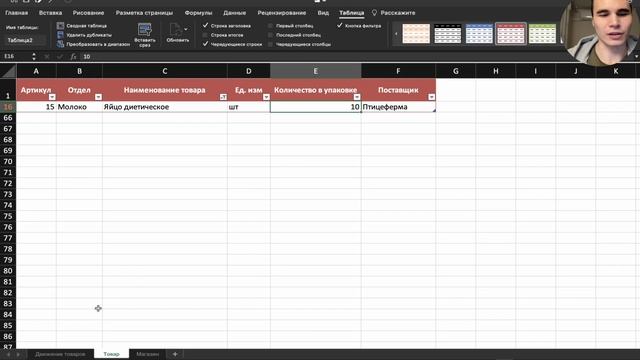Click the confirm entry checkmark in formula bar
This screenshot has height=360, width=640.
pos(60,57)
